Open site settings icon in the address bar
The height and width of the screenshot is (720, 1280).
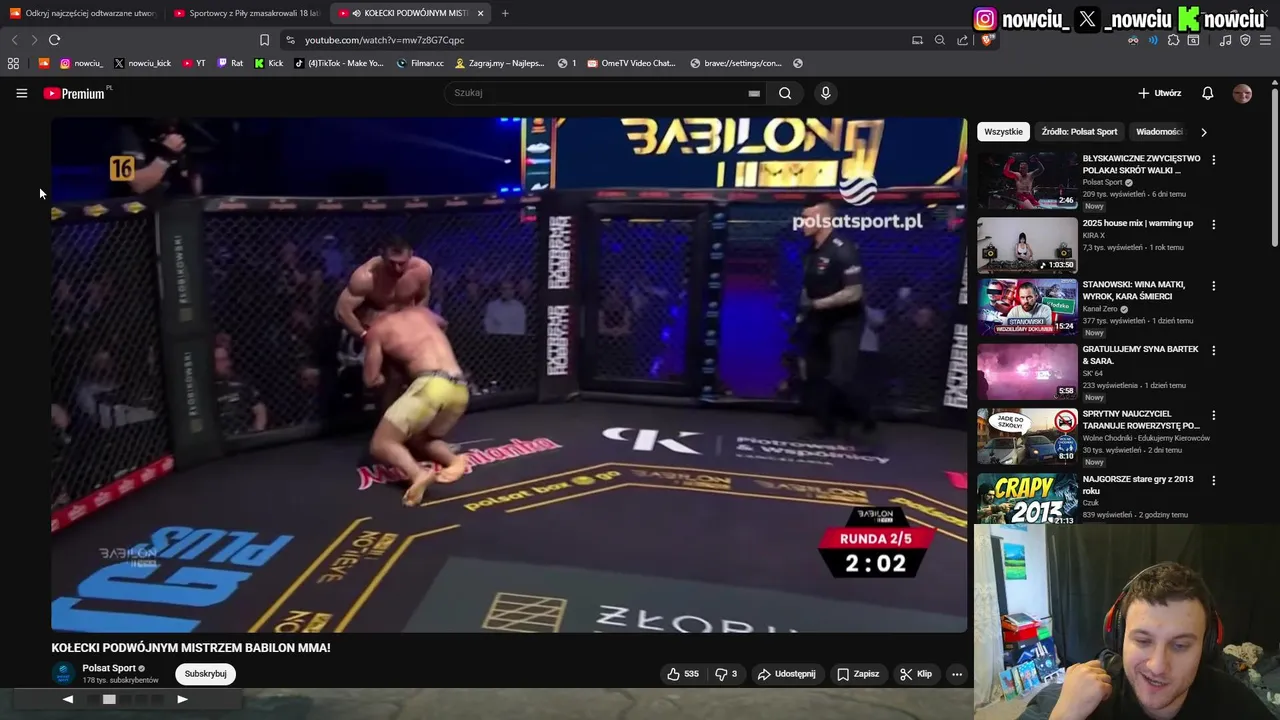tap(290, 40)
